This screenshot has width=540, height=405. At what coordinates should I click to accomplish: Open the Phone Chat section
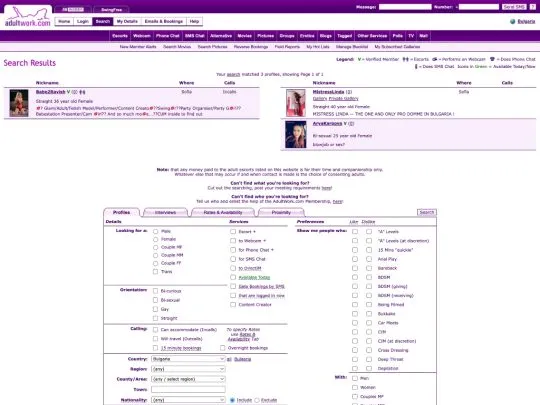(168, 36)
